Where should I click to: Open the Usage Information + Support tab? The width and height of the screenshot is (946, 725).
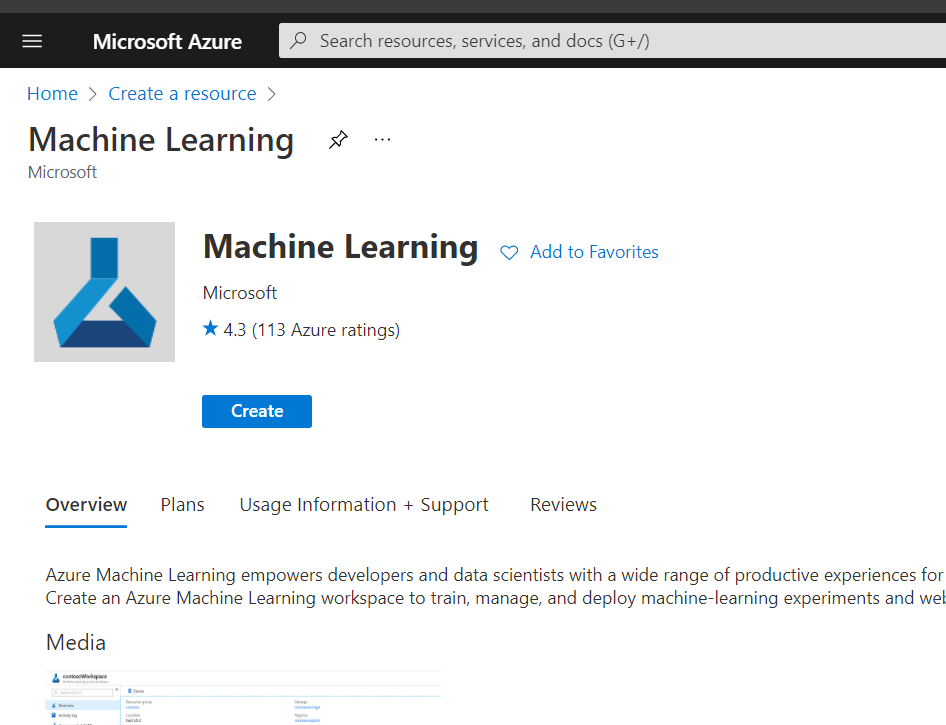pyautogui.click(x=364, y=505)
